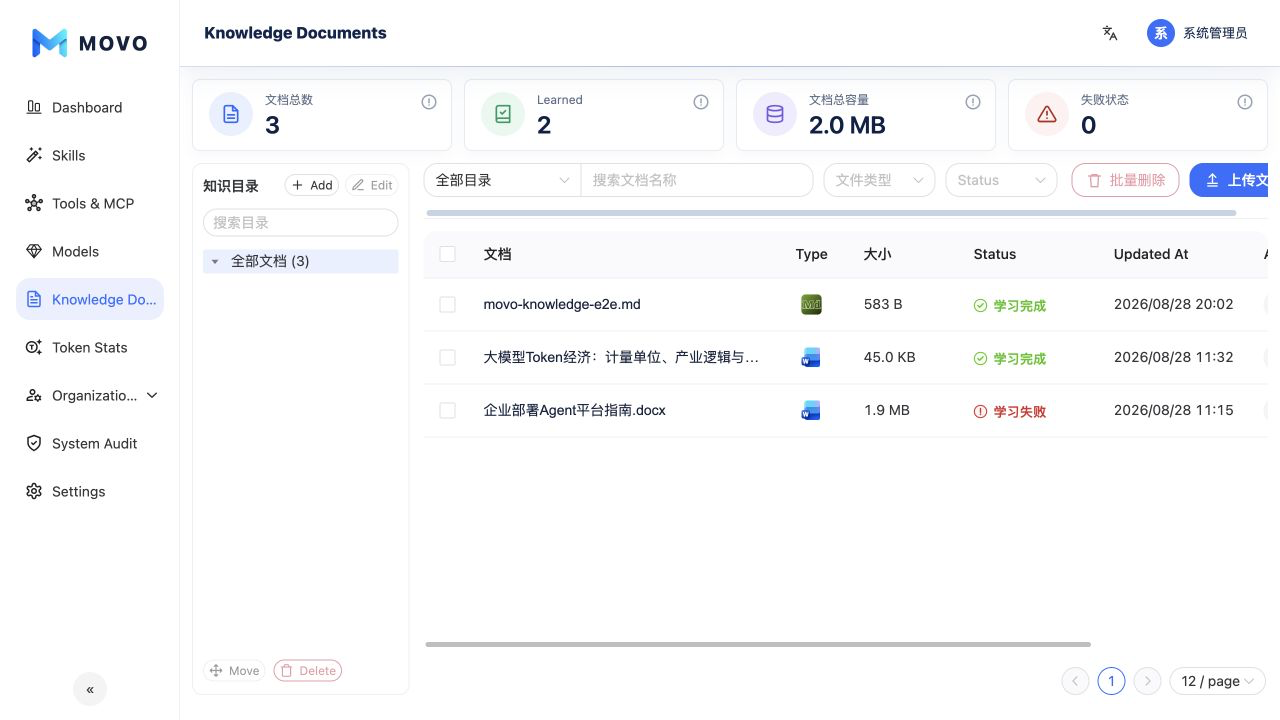
Task: Click file name 企业部署Agent平台指南.docx
Action: click(x=574, y=410)
